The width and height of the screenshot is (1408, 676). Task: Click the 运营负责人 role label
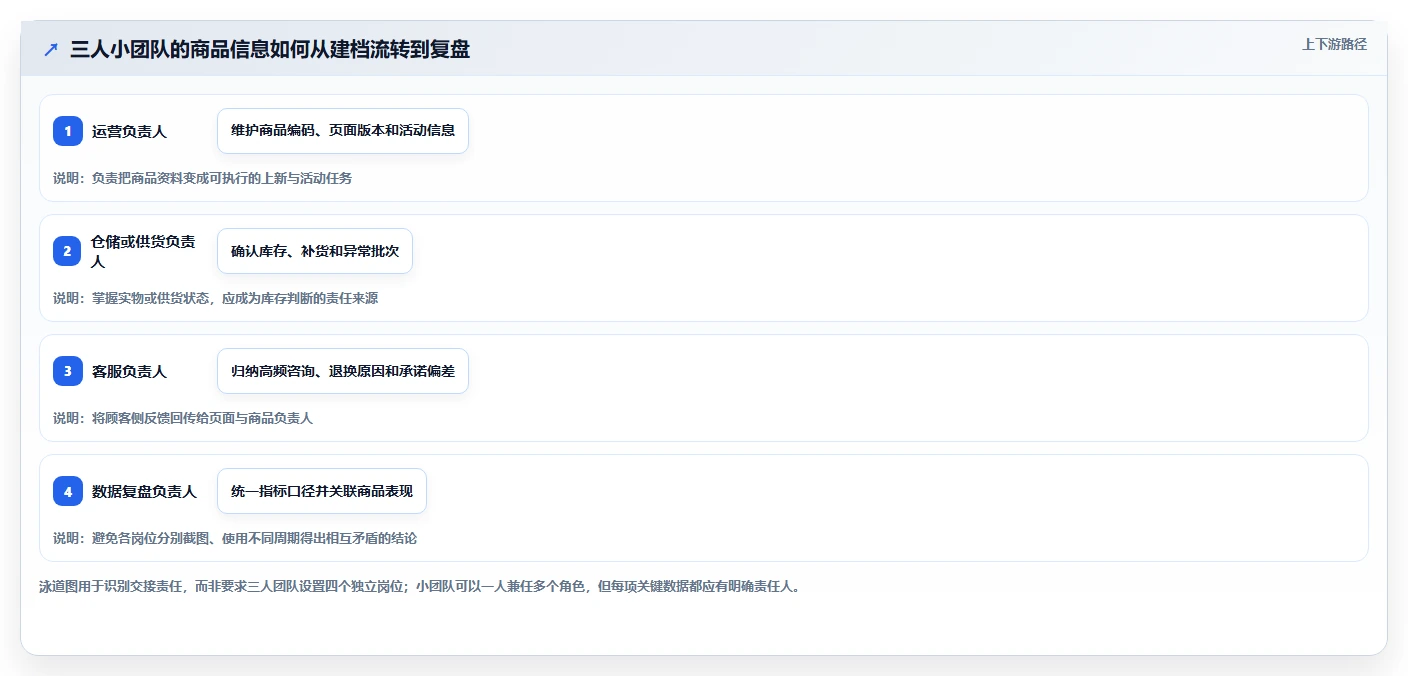129,131
